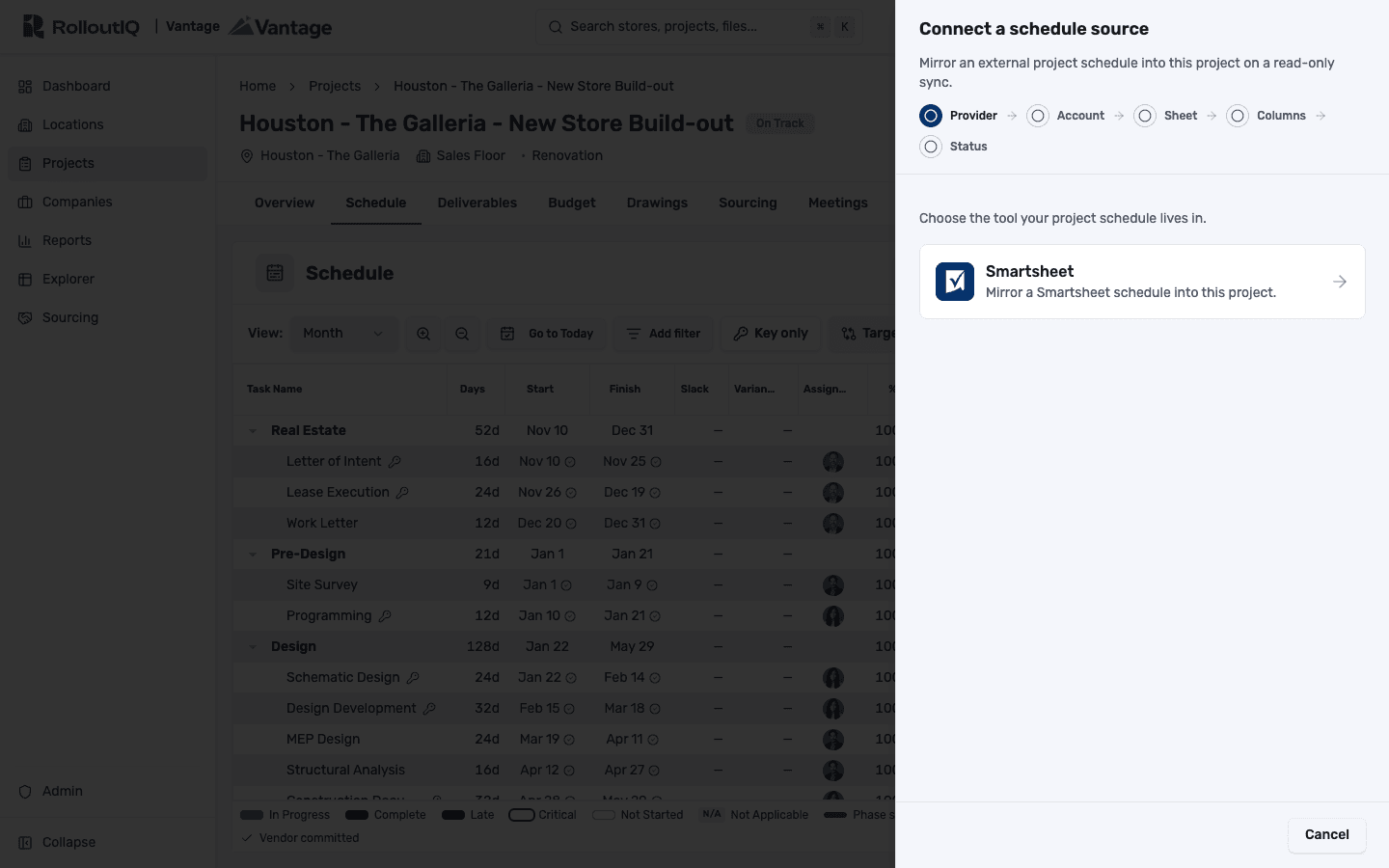This screenshot has height=868, width=1389.
Task: Click the Task Name column header
Action: coord(275,389)
